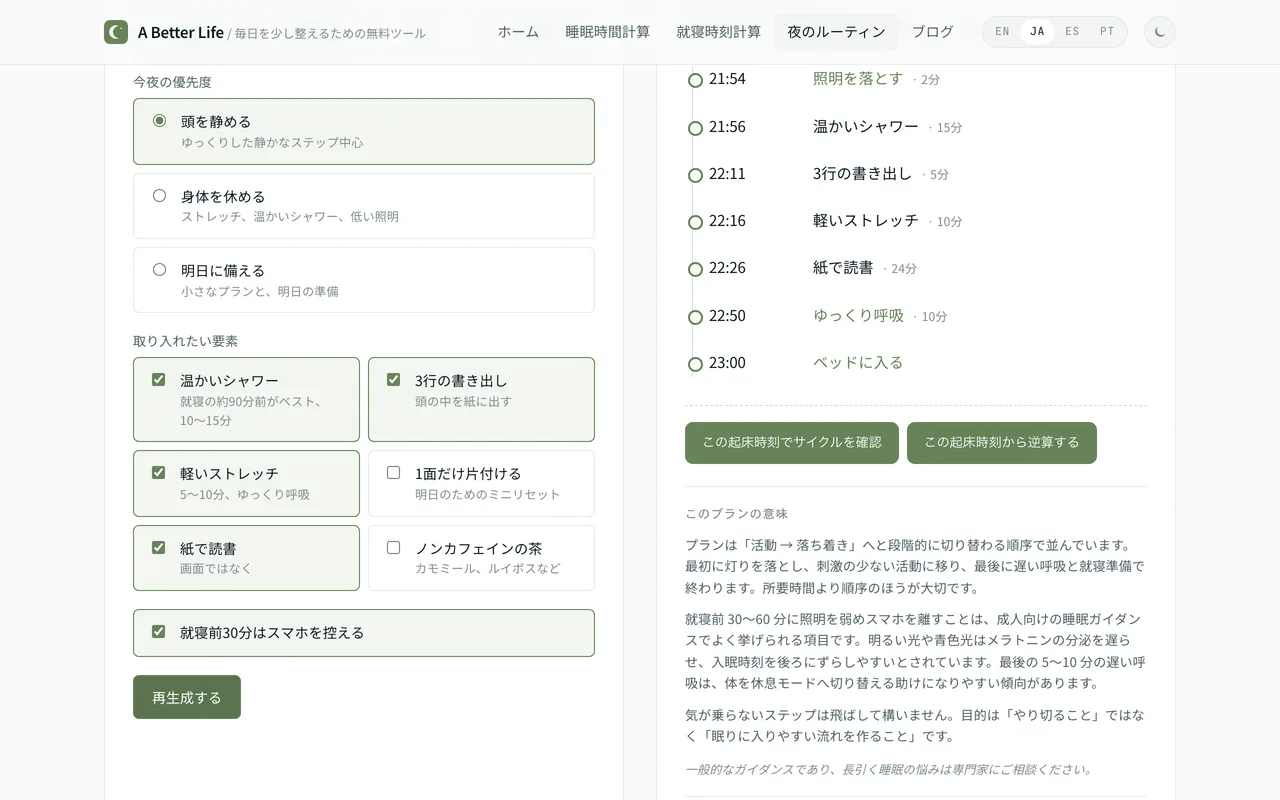1280x800 pixels.
Task: Open 就寝時刻計算 nav item
Action: (718, 32)
